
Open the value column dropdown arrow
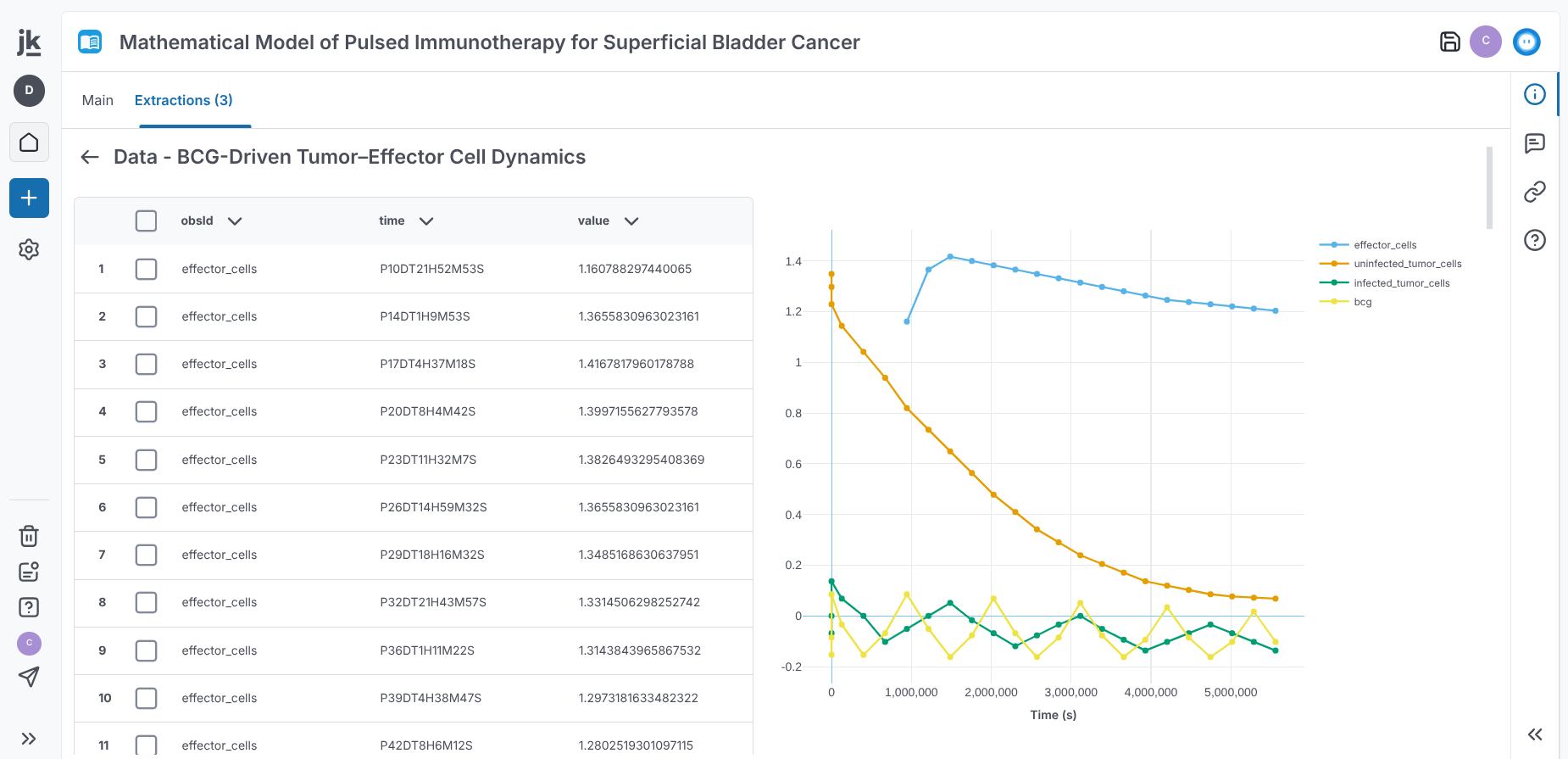pyautogui.click(x=631, y=221)
